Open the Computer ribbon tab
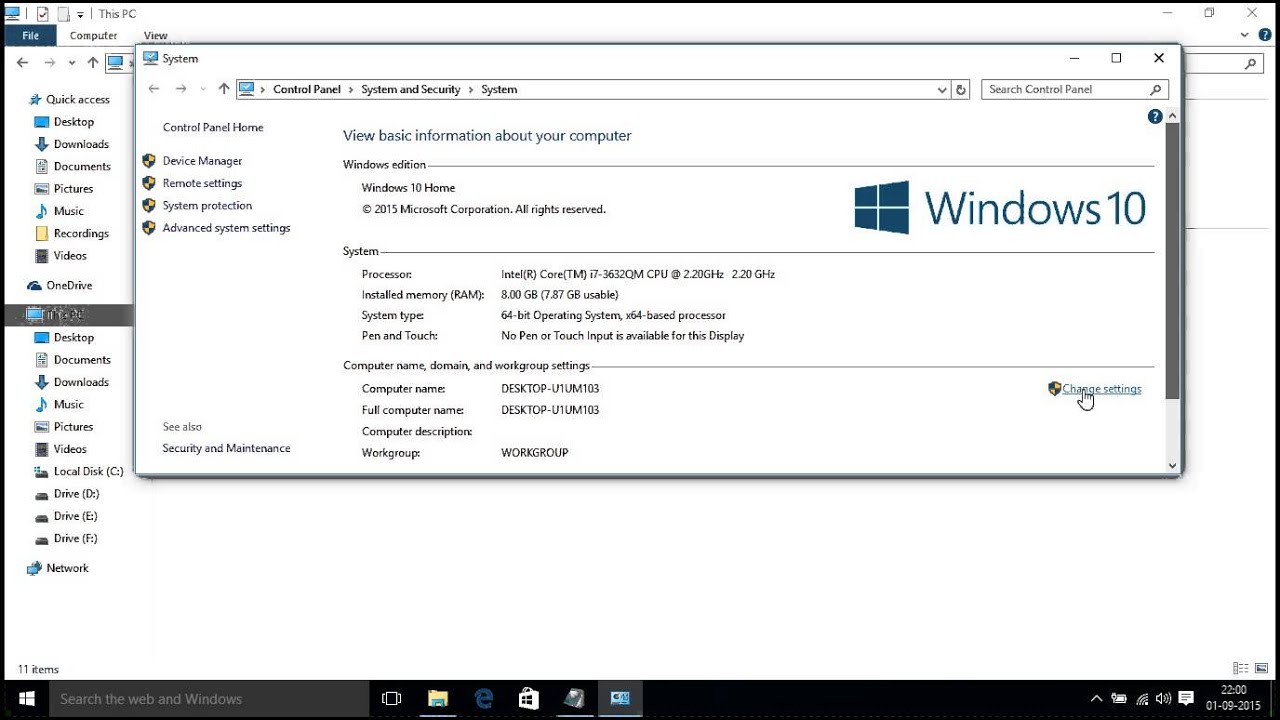The image size is (1280, 720). [94, 35]
